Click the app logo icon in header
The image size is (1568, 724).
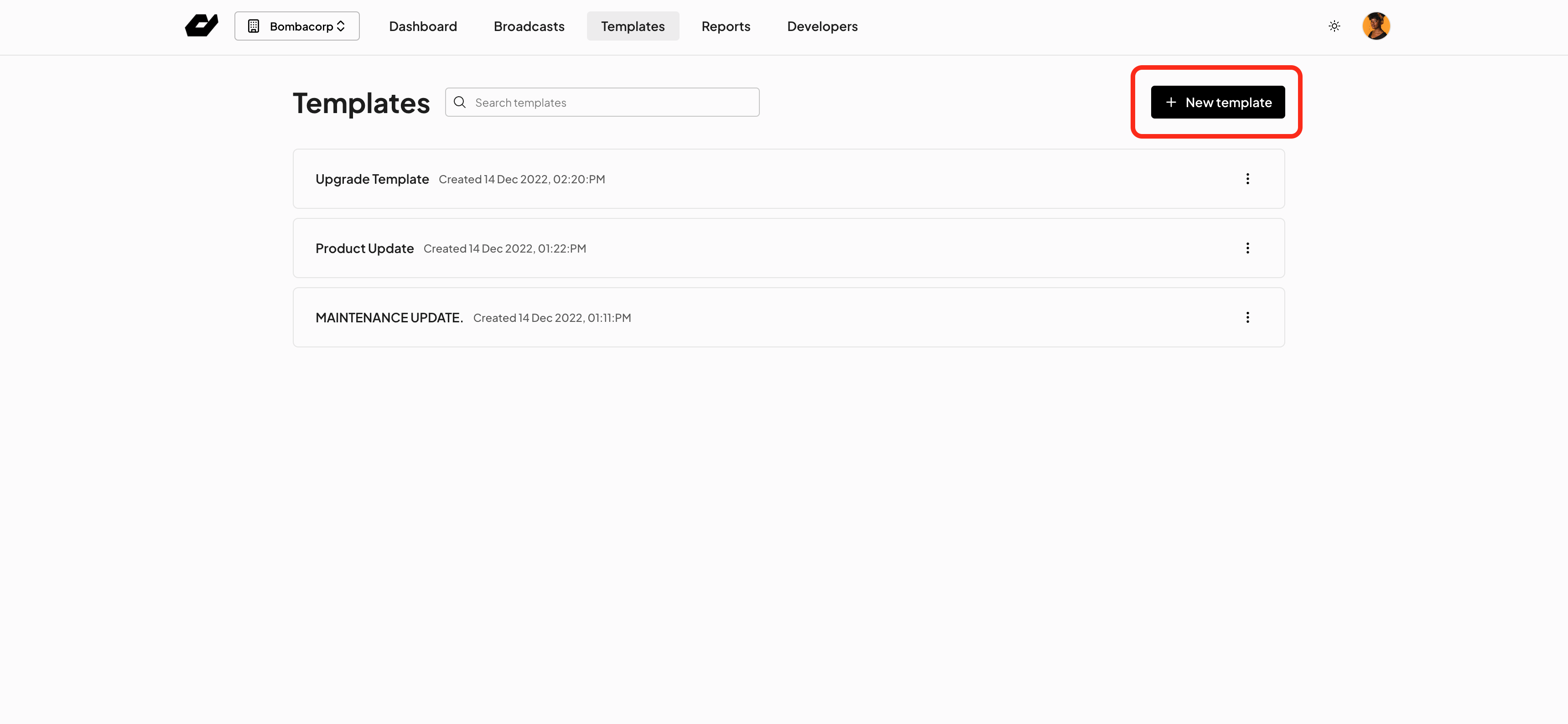pos(202,26)
